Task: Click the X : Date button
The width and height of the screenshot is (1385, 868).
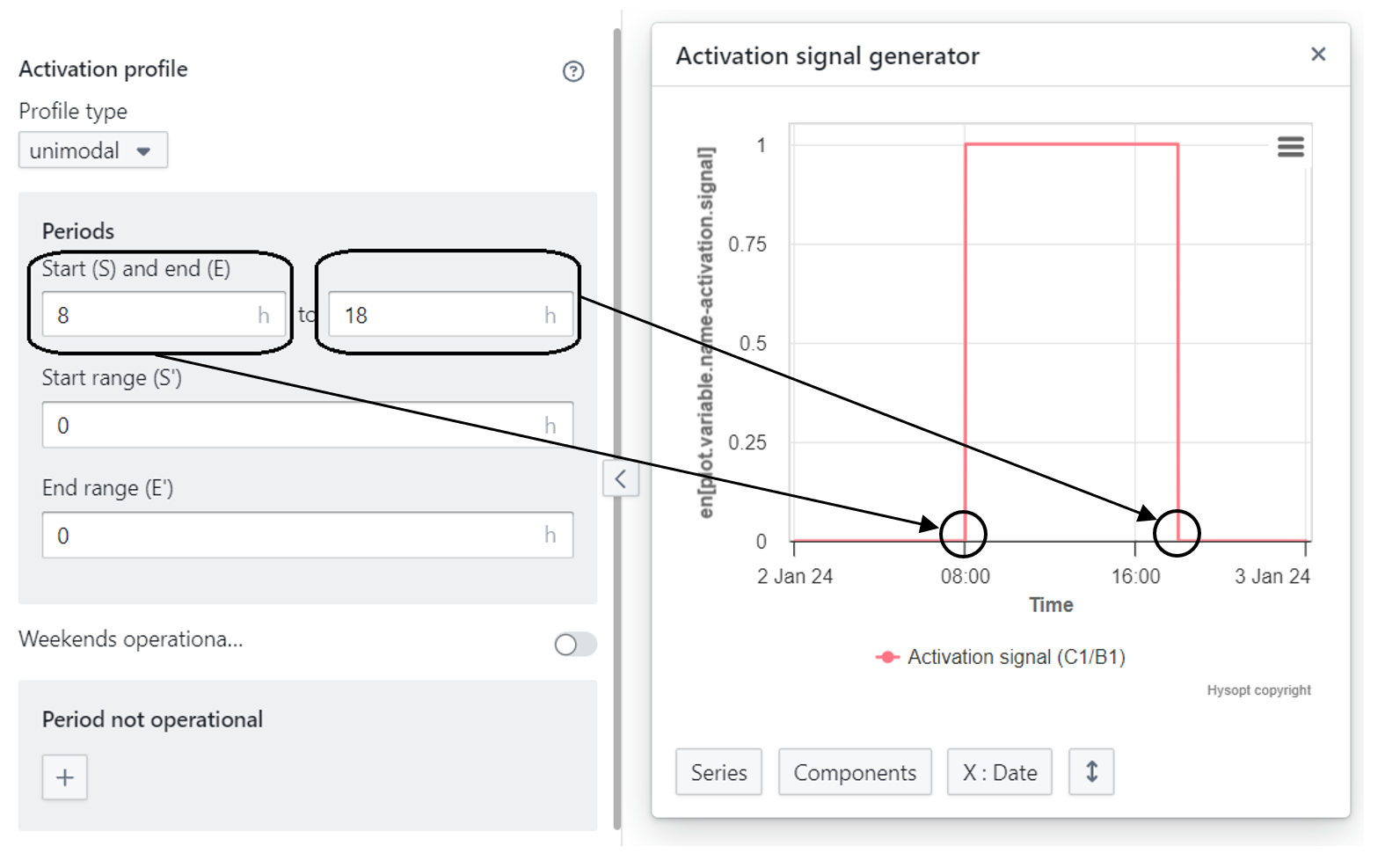Action: click(999, 772)
